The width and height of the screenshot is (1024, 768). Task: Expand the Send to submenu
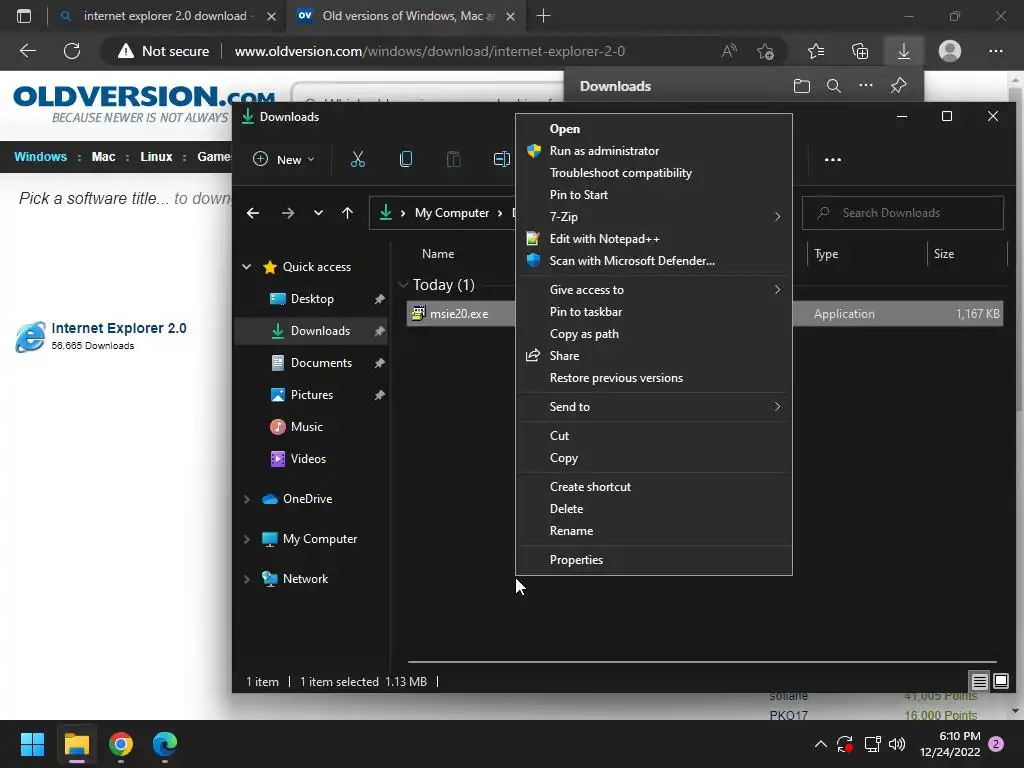pyautogui.click(x=654, y=407)
